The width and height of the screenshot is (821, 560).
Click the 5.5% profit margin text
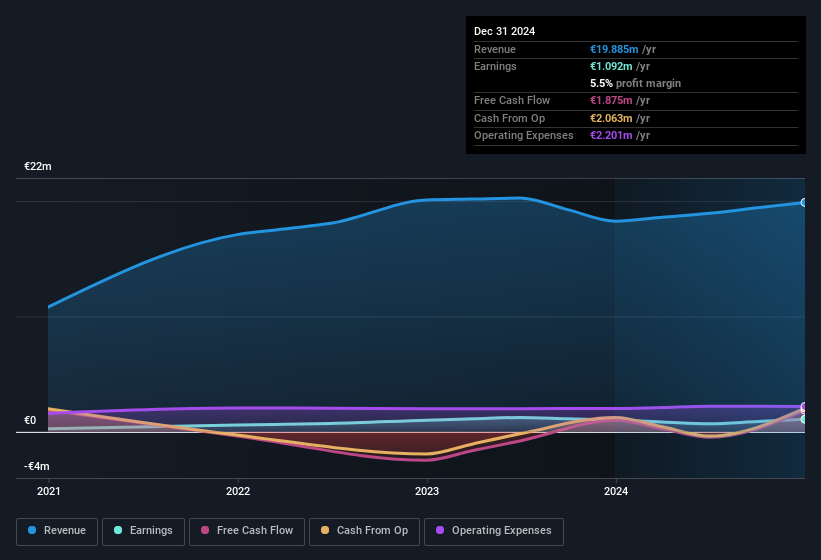point(636,84)
